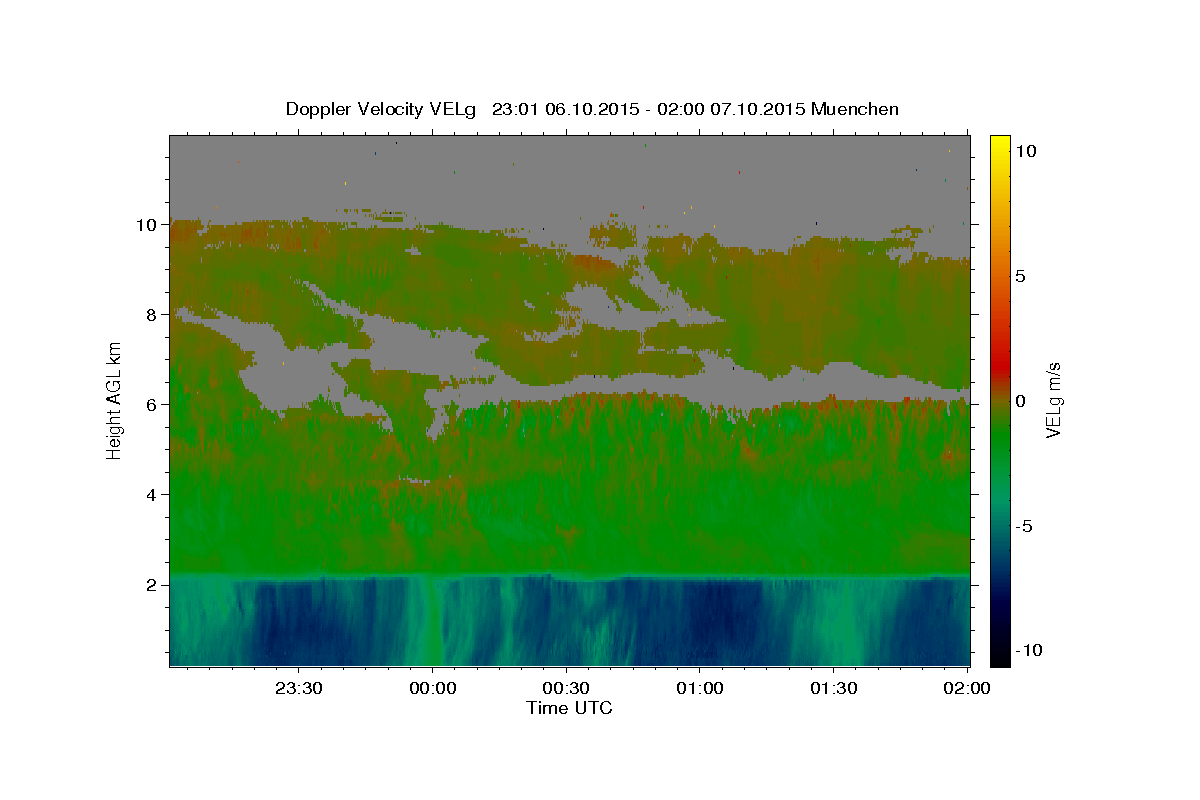Image resolution: width=1200 pixels, height=800 pixels.
Task: Click the date range '23:01 06.10.2015' in title
Action: (564, 109)
